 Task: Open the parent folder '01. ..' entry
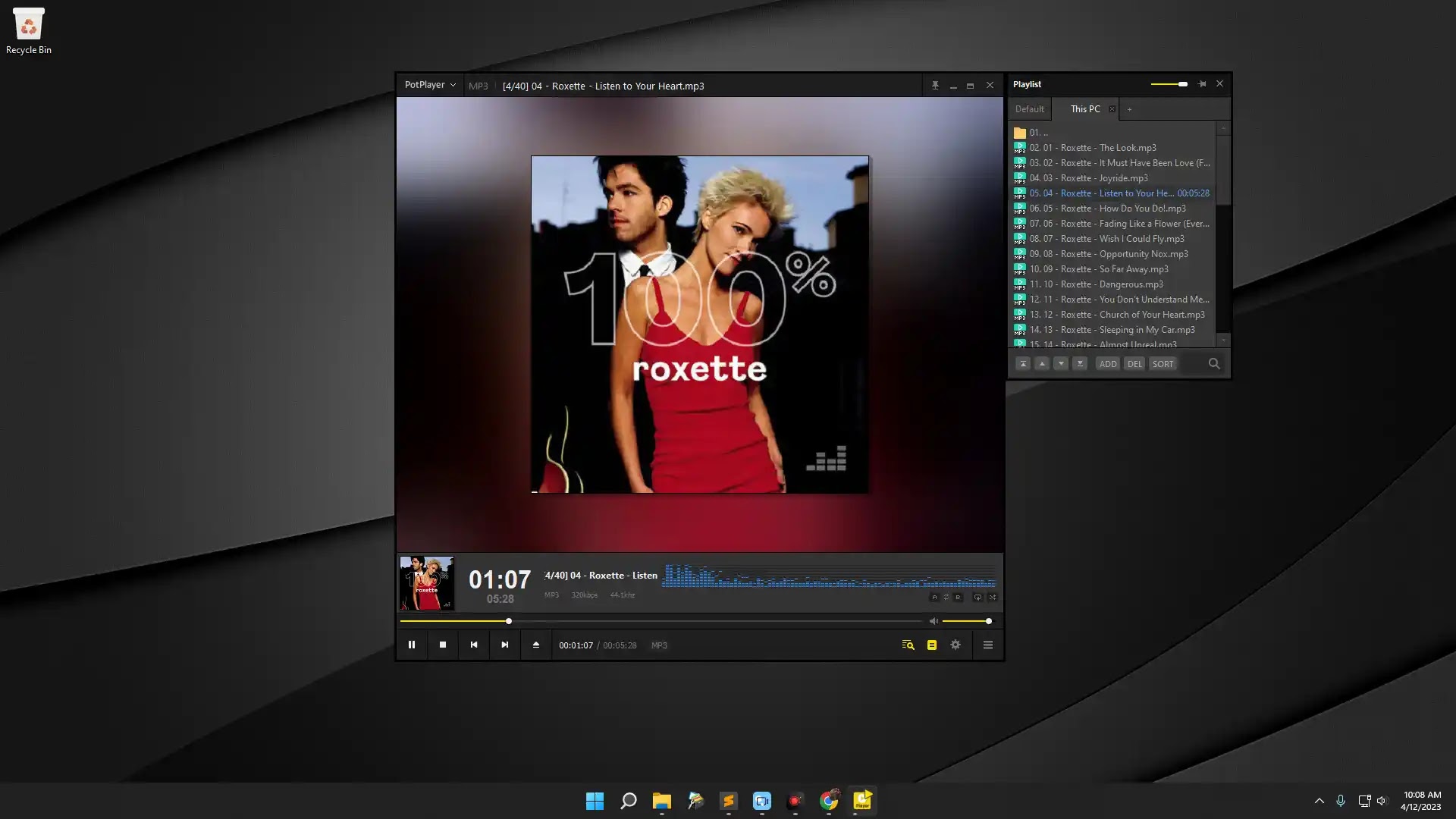1112,133
